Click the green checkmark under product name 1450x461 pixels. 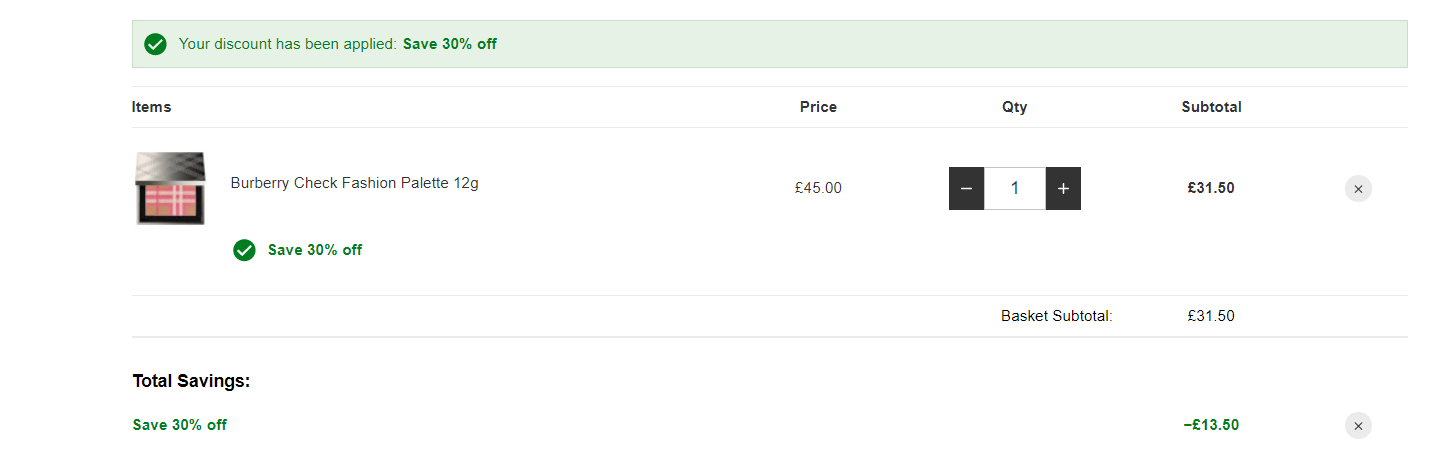coord(244,250)
